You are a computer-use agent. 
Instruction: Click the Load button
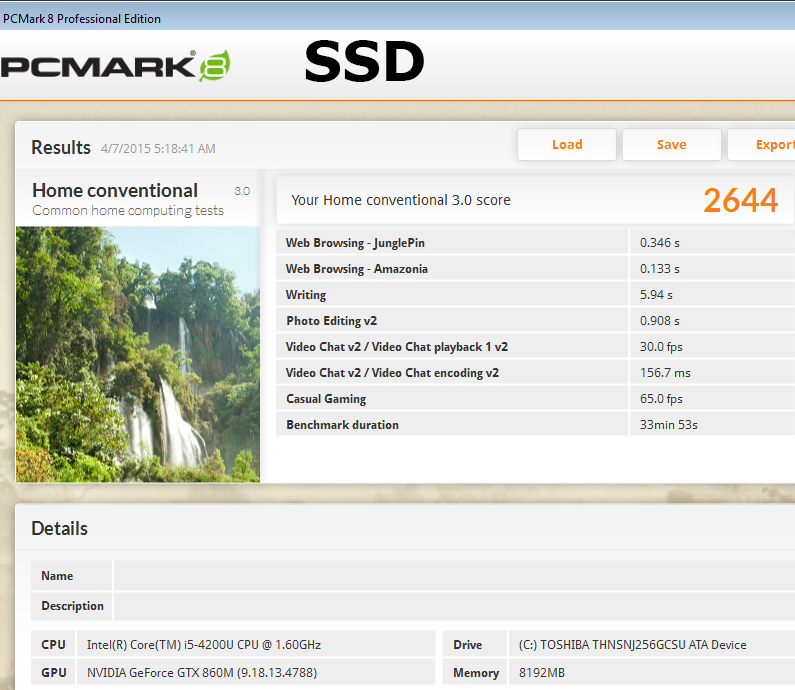[566, 145]
